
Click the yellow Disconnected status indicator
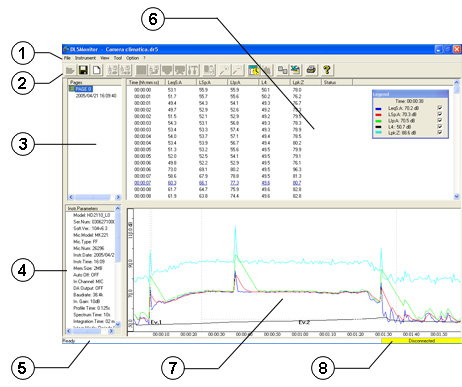coord(421,341)
